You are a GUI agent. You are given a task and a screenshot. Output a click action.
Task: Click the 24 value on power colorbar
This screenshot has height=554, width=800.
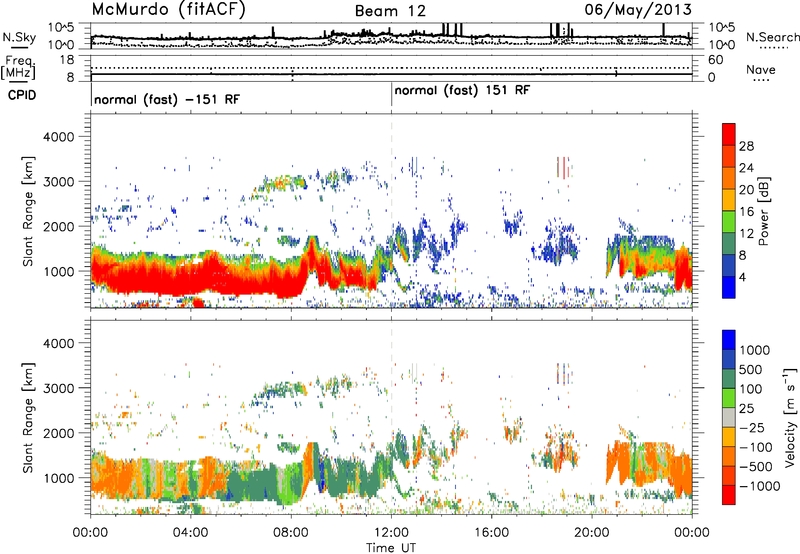click(746, 168)
